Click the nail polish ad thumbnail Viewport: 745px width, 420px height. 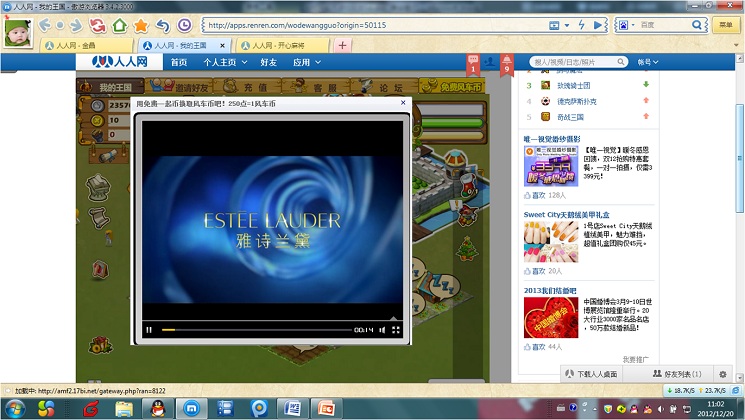551,242
